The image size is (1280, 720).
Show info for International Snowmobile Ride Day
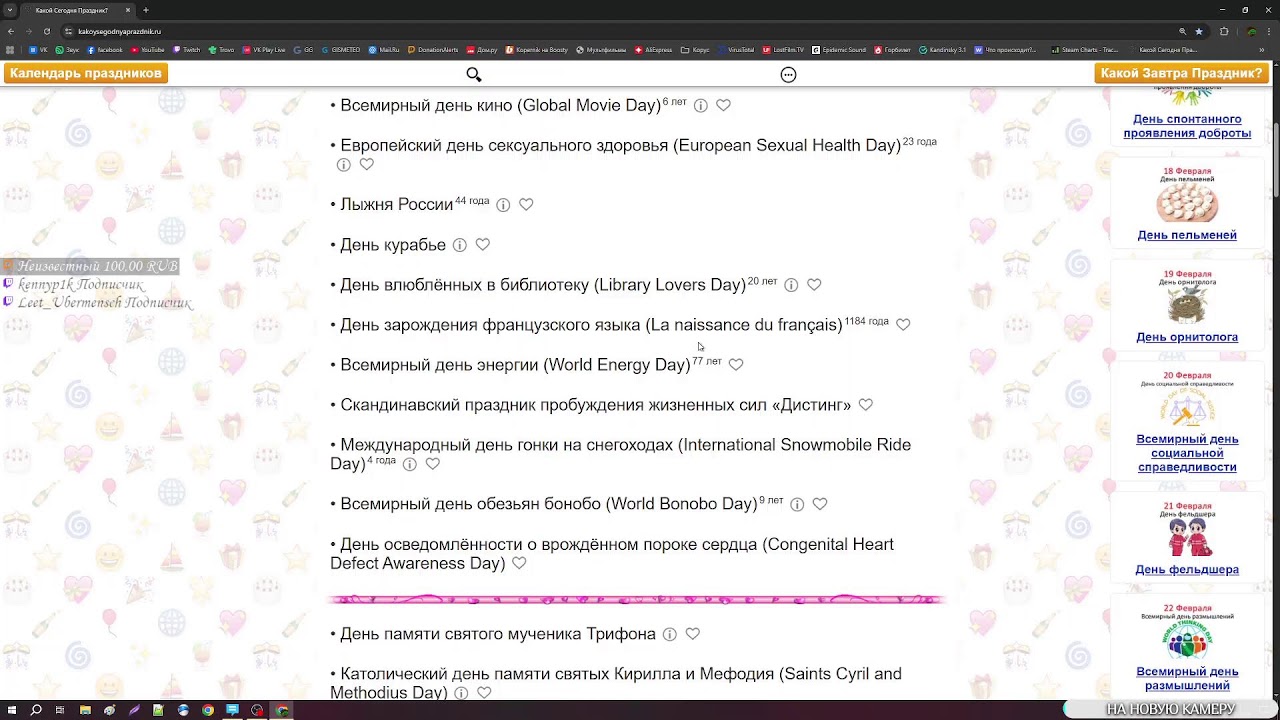coord(410,464)
